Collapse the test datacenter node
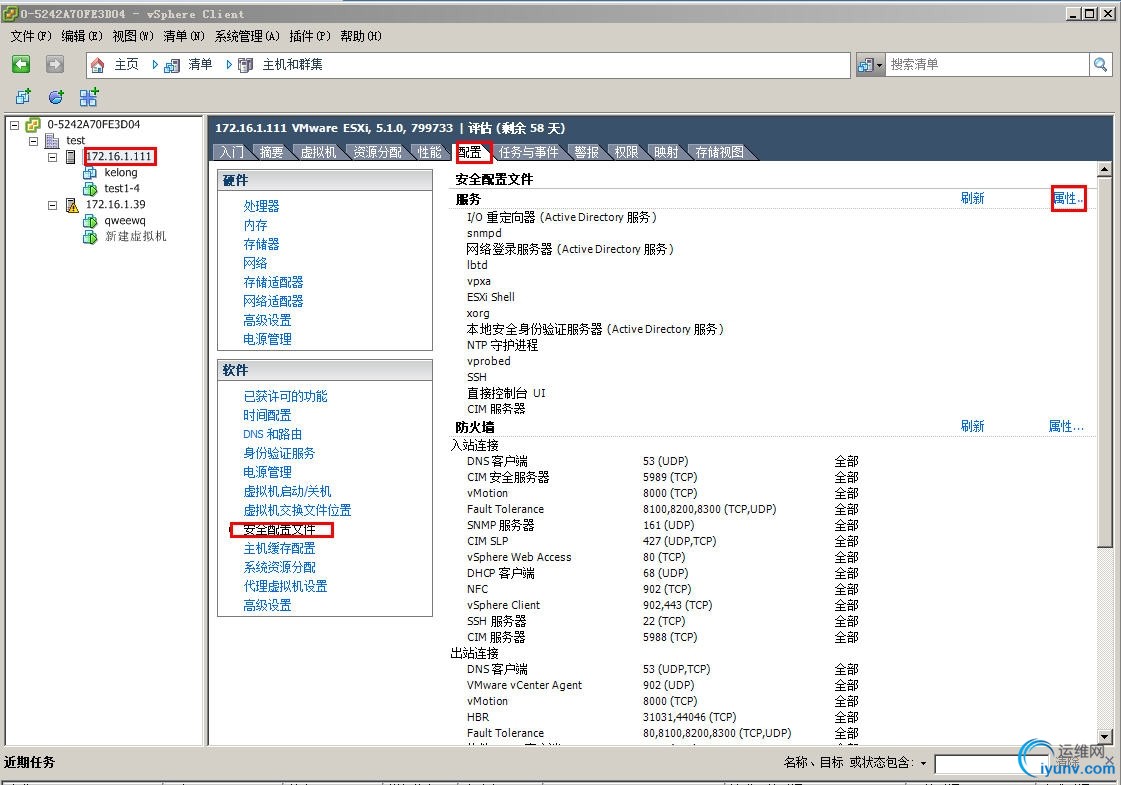Screen dimensions: 1121x785 point(34,141)
